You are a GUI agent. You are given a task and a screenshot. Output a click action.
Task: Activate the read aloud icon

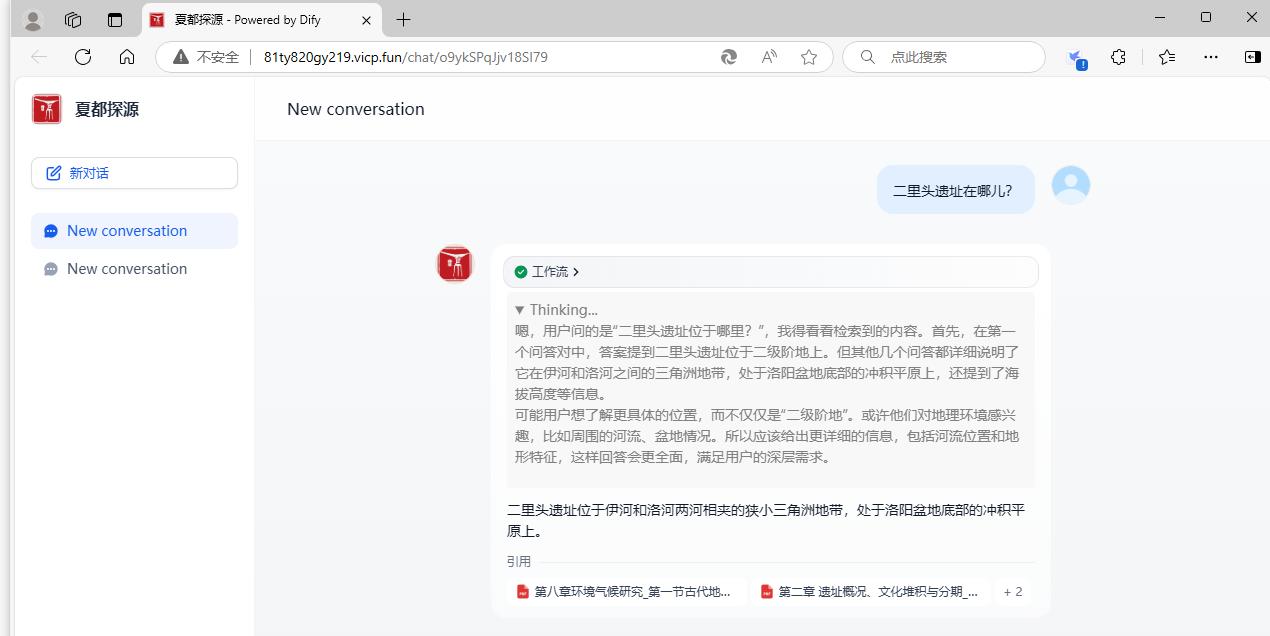[x=769, y=57]
